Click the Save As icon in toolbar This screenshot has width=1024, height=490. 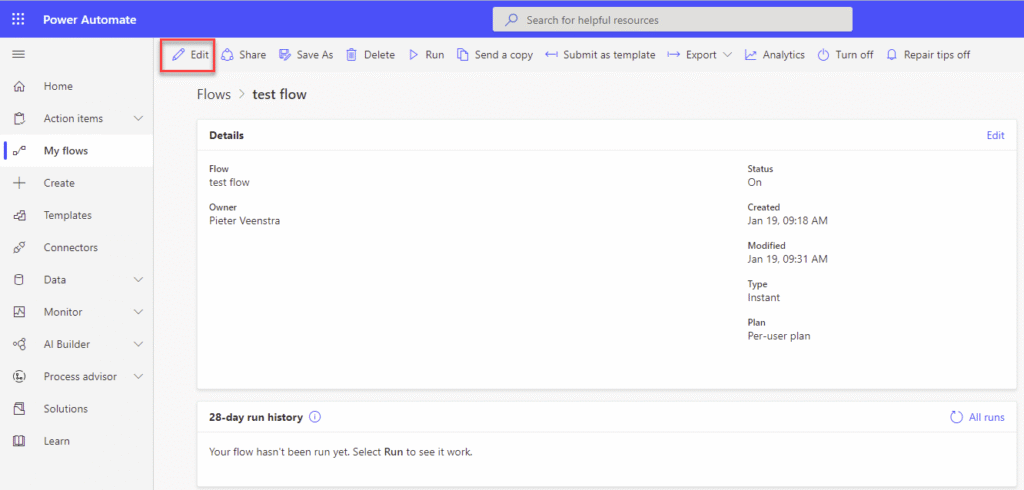285,55
